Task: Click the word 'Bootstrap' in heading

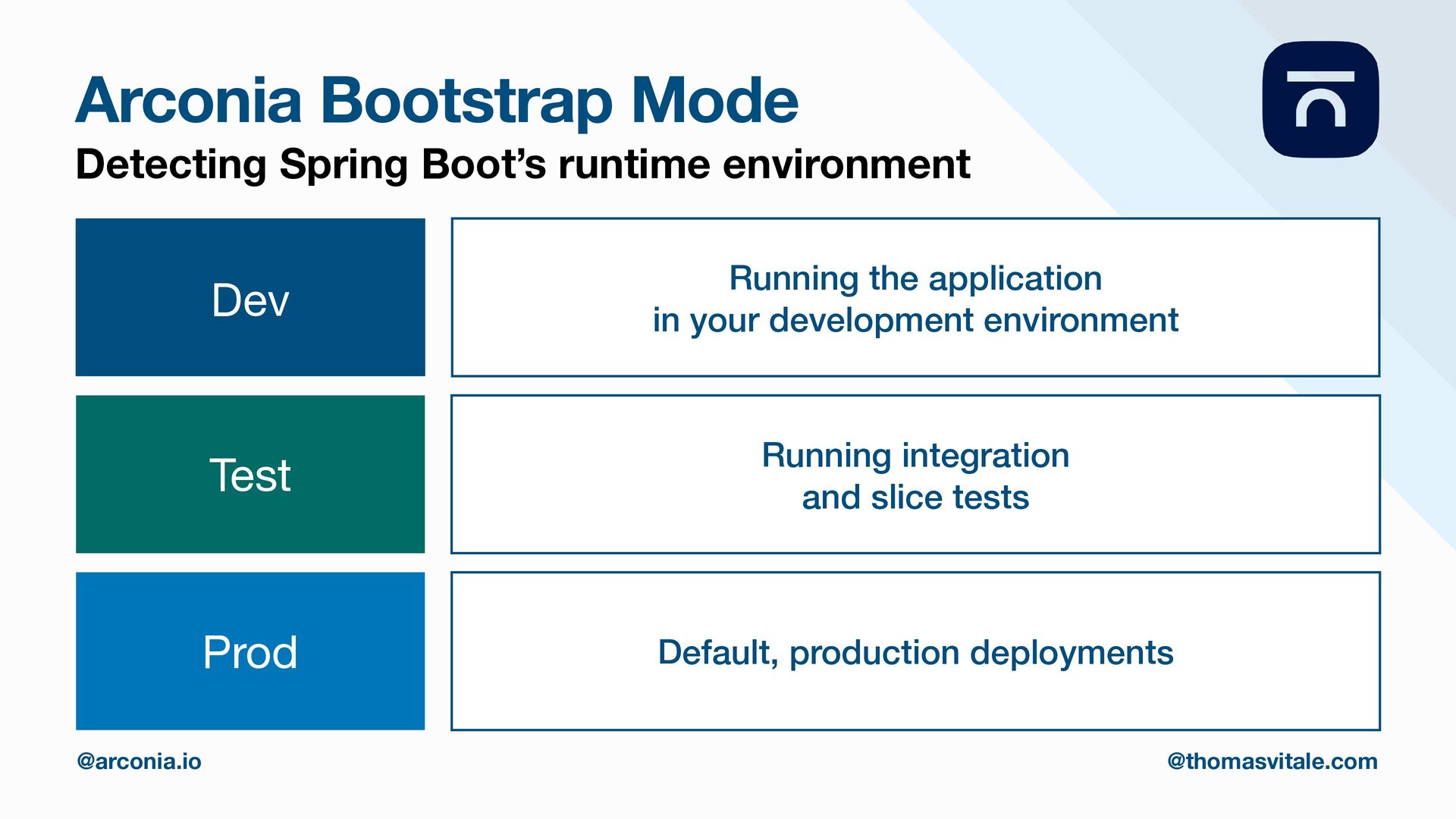Action: pyautogui.click(x=466, y=101)
